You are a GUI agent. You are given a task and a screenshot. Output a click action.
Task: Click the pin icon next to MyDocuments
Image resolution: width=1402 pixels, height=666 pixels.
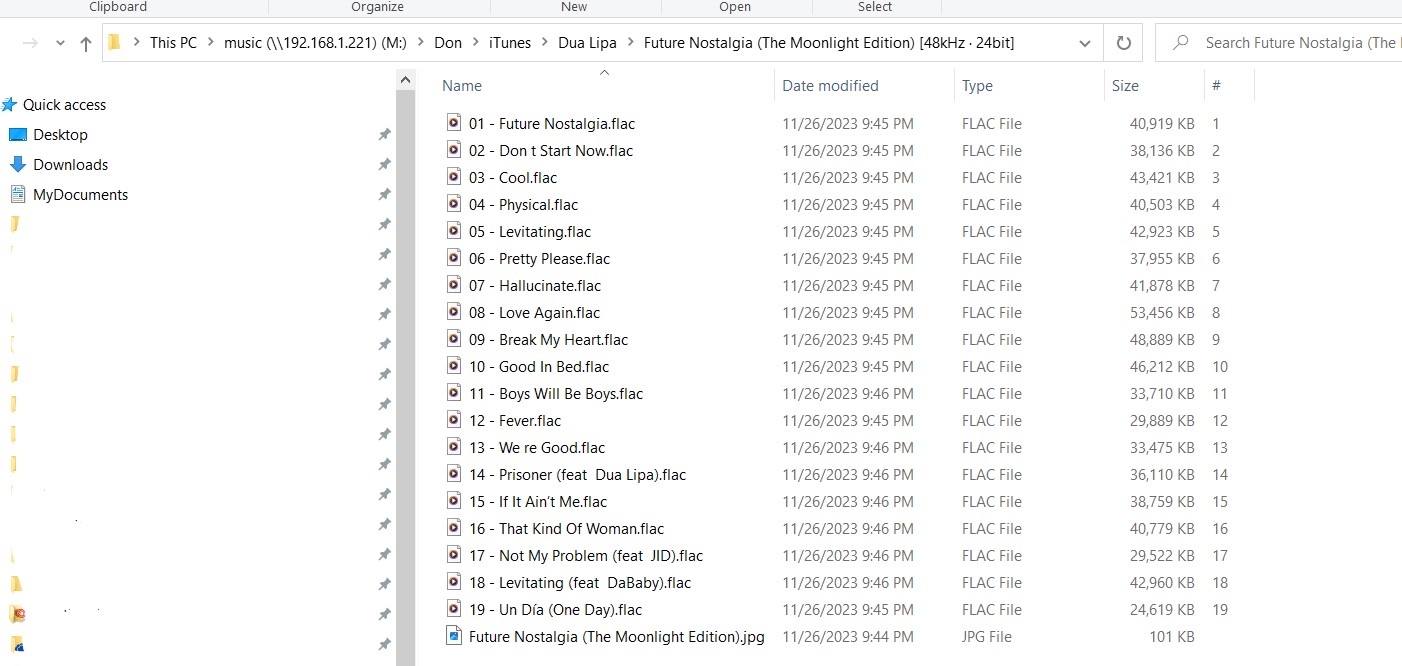pyautogui.click(x=384, y=195)
